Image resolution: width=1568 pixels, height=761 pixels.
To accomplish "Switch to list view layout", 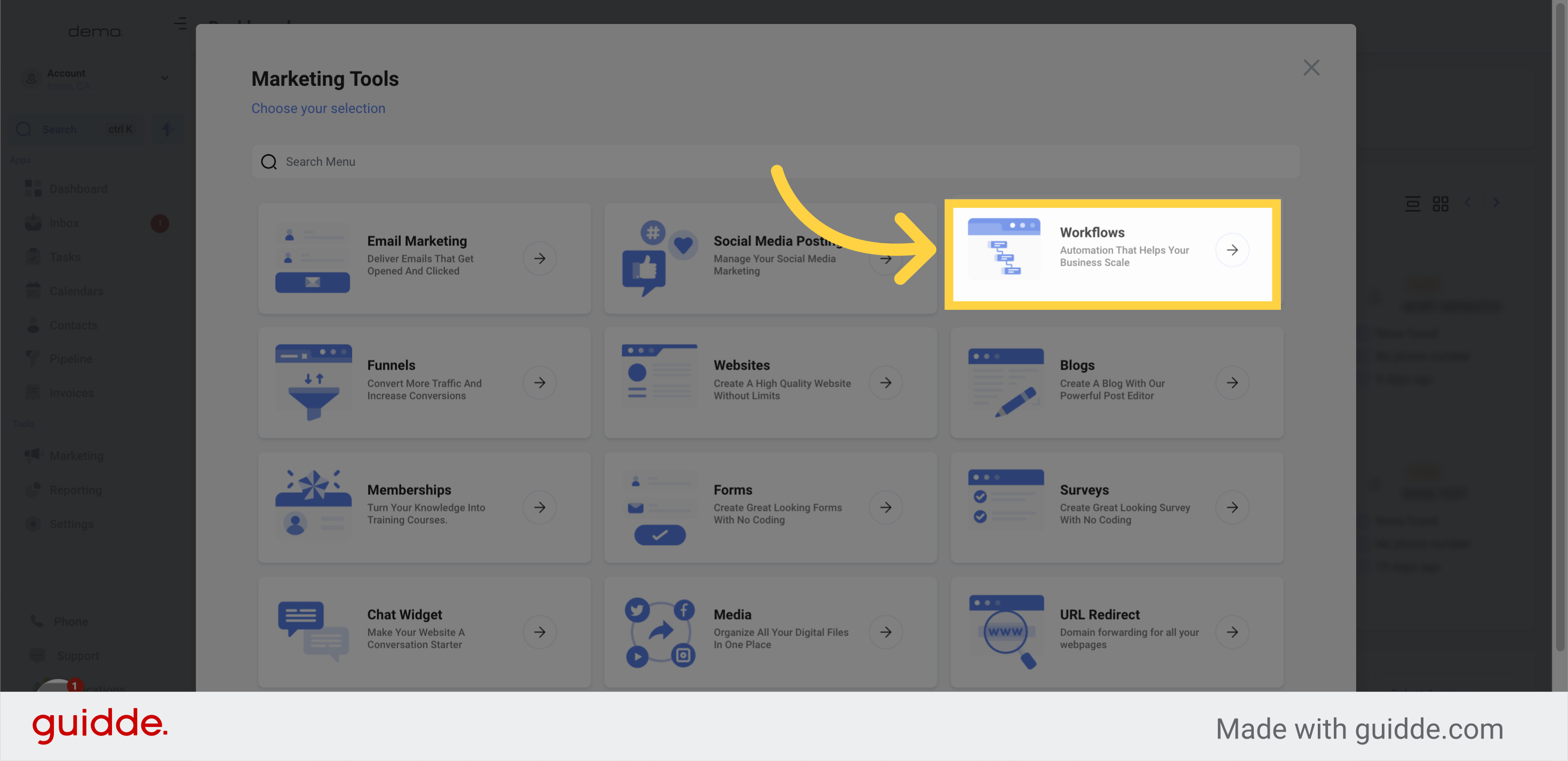I will pos(1413,203).
